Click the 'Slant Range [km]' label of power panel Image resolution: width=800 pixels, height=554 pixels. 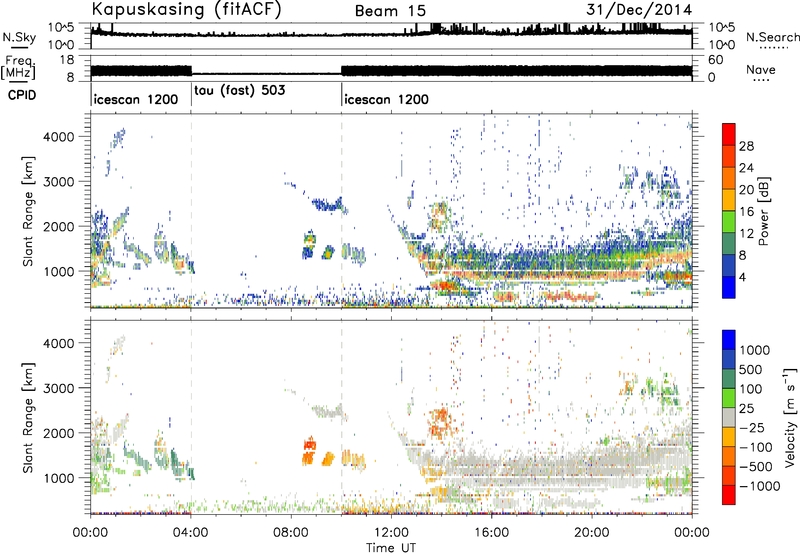[x=28, y=211]
